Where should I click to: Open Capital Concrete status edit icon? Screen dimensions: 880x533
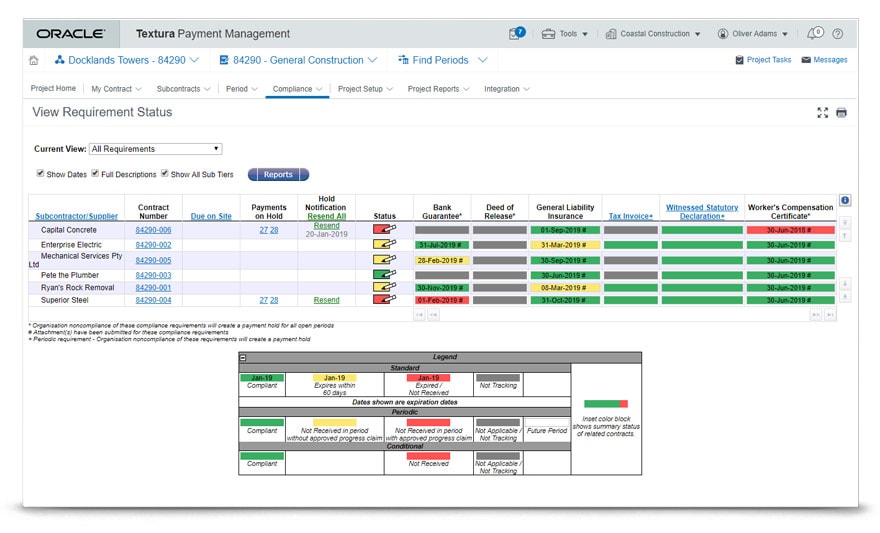[x=384, y=229]
